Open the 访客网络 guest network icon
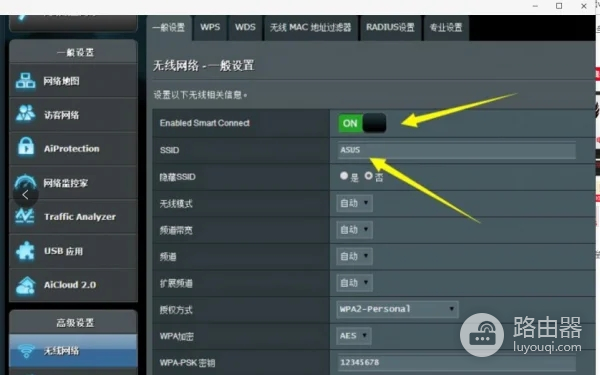 (x=25, y=114)
